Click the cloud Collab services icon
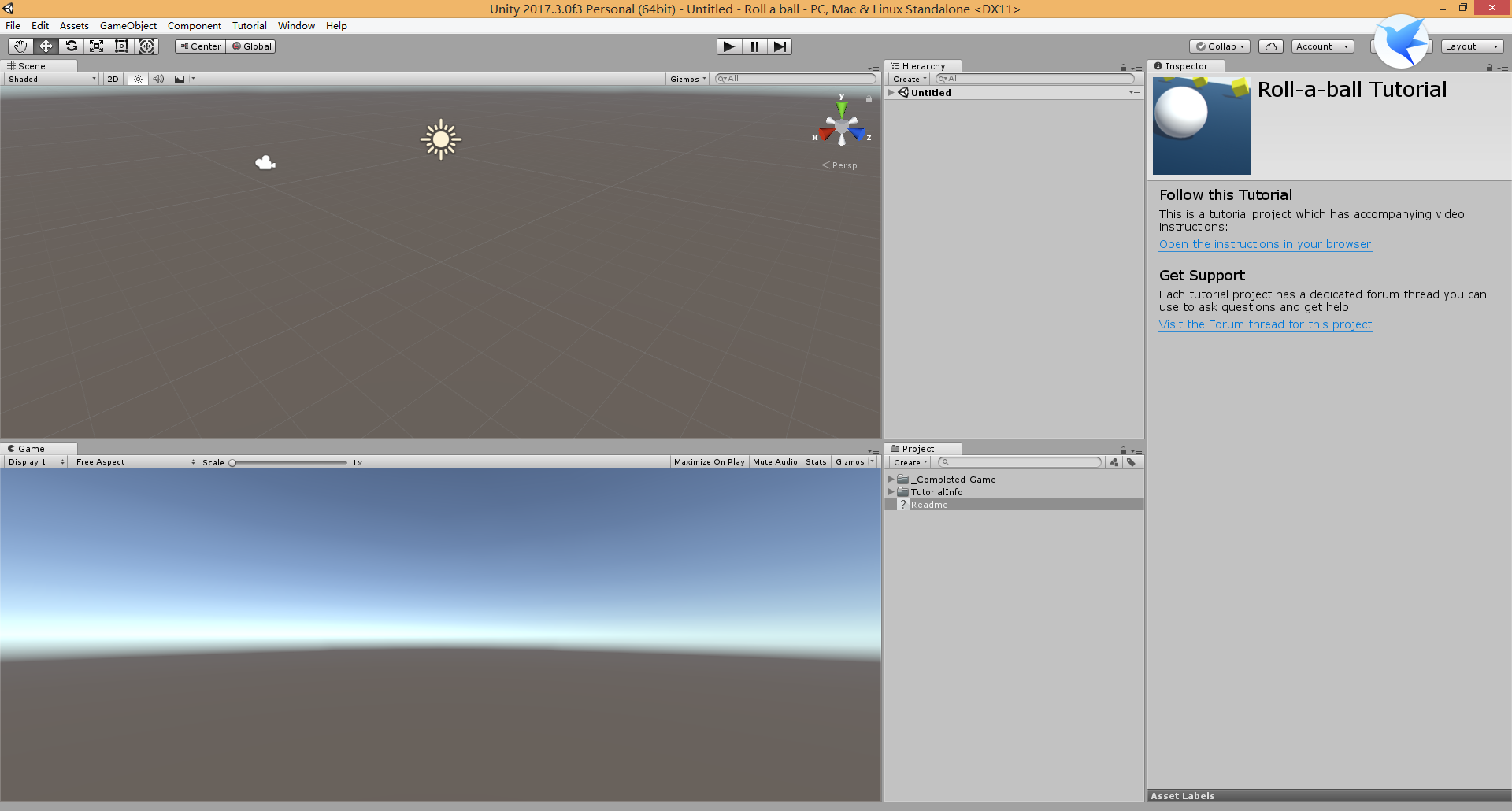The height and width of the screenshot is (811, 1512). coord(1270,46)
